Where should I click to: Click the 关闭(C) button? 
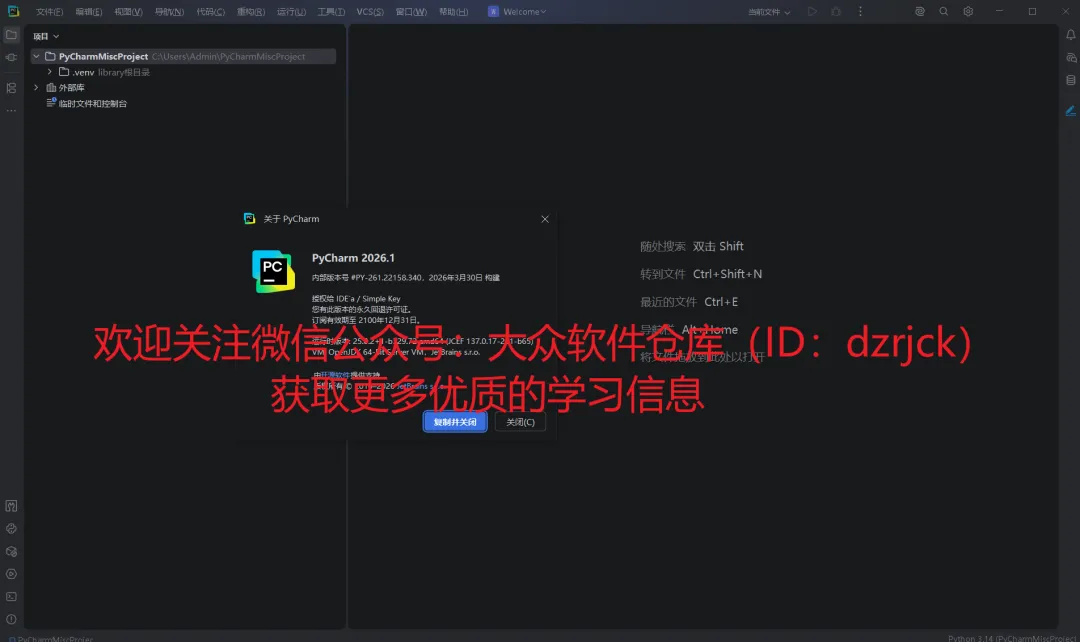520,422
